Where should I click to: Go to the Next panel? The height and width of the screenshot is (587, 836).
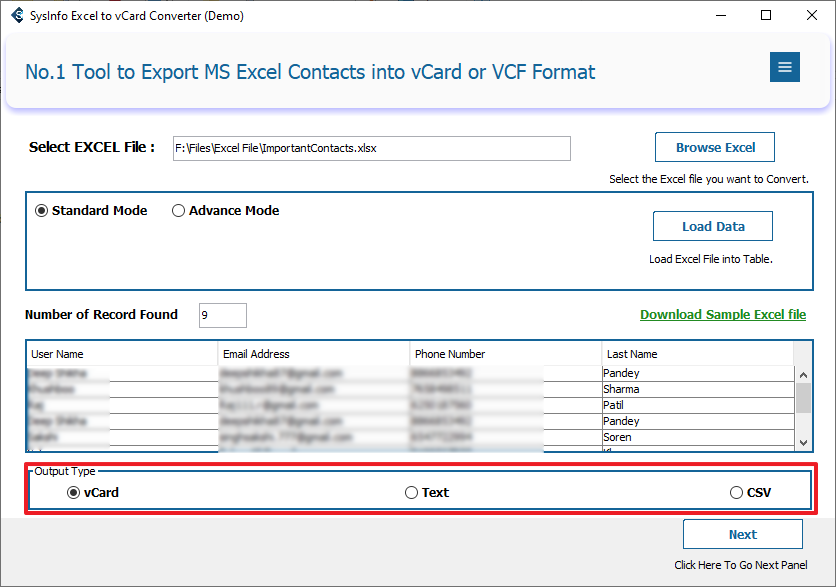tap(742, 535)
